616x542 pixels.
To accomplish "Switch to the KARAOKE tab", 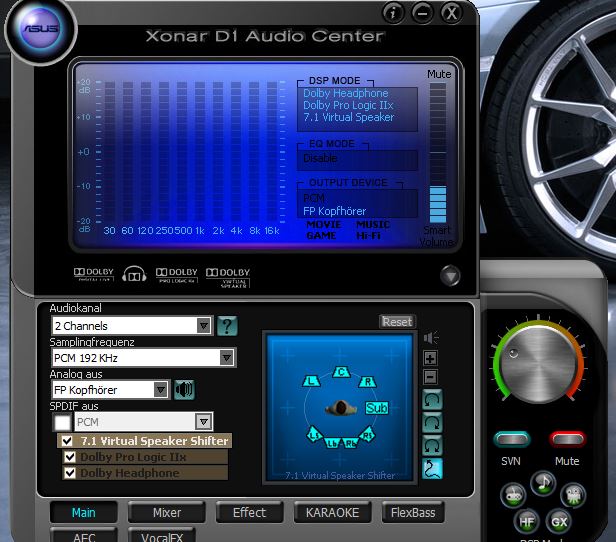I will (x=332, y=513).
